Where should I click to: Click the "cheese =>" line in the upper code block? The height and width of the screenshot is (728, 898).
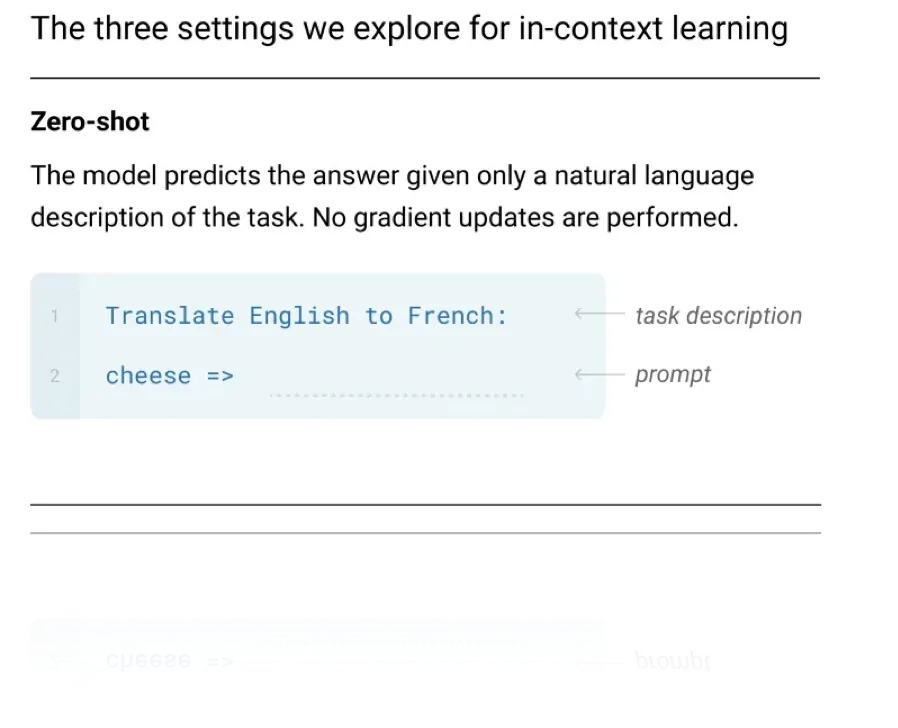pos(169,376)
